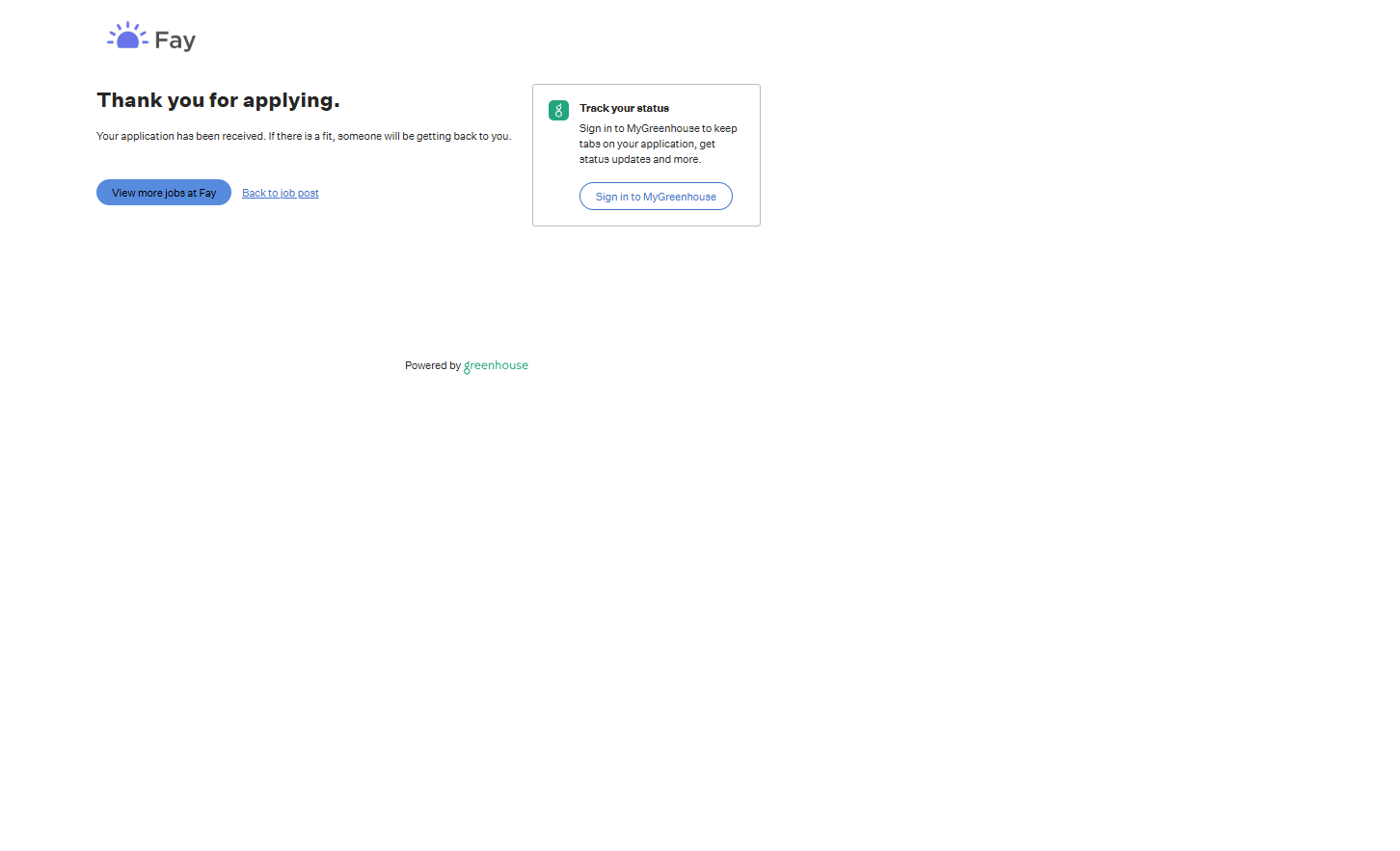
Task: Click the Fay wordmark text
Action: 175,40
